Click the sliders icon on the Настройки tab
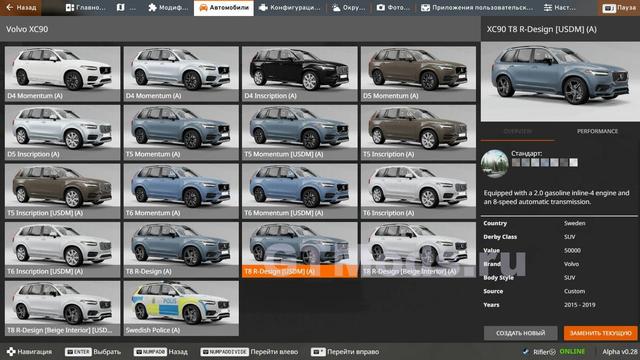640x360 pixels. (x=548, y=8)
